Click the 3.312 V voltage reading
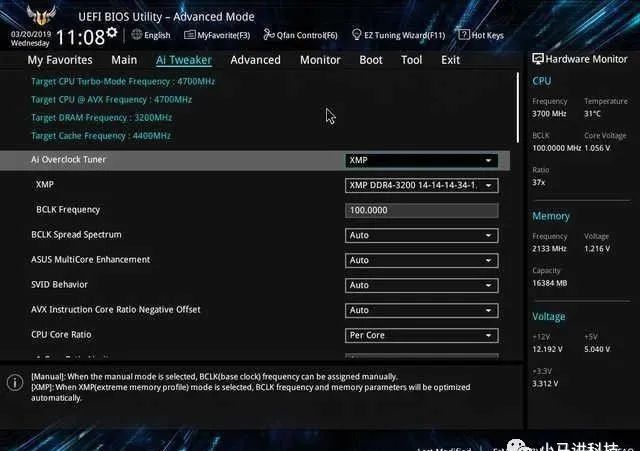Image resolution: width=640 pixels, height=451 pixels. 545,384
